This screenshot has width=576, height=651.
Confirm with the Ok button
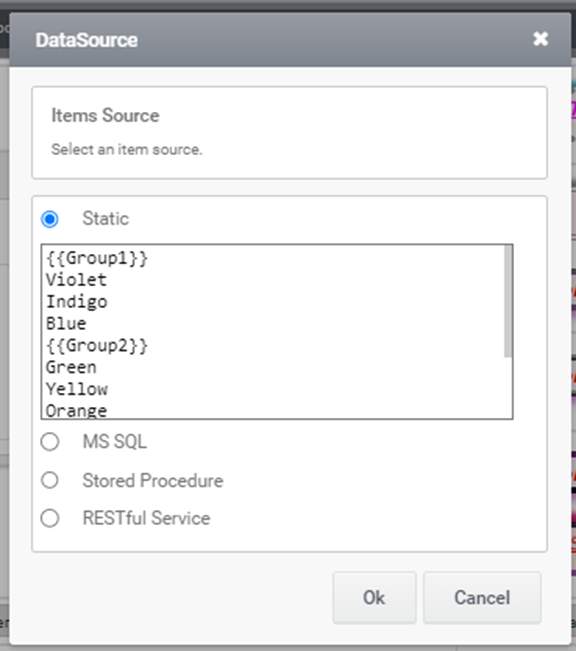[x=374, y=598]
